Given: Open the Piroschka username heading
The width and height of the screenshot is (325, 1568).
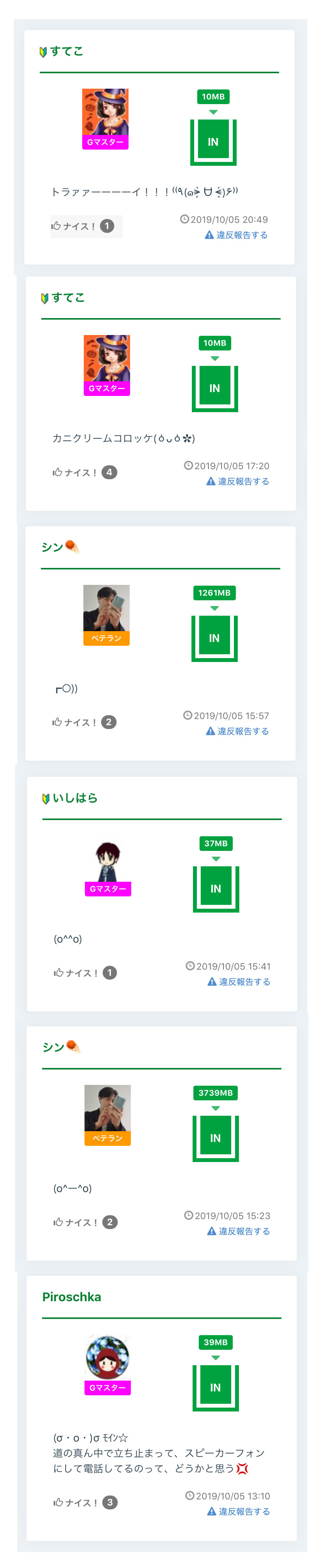Looking at the screenshot, I should tap(71, 1297).
